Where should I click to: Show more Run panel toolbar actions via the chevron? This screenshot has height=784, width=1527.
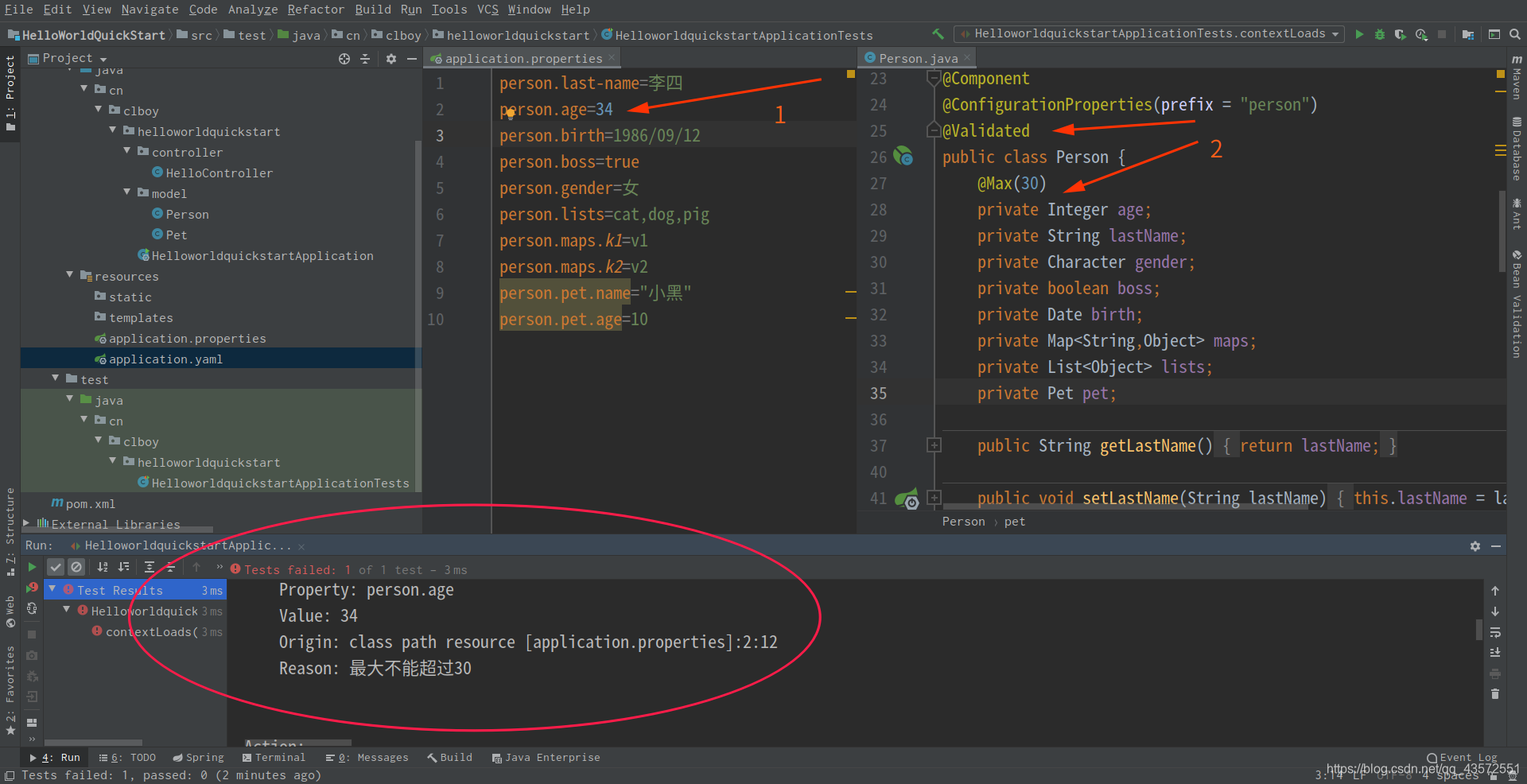[220, 567]
